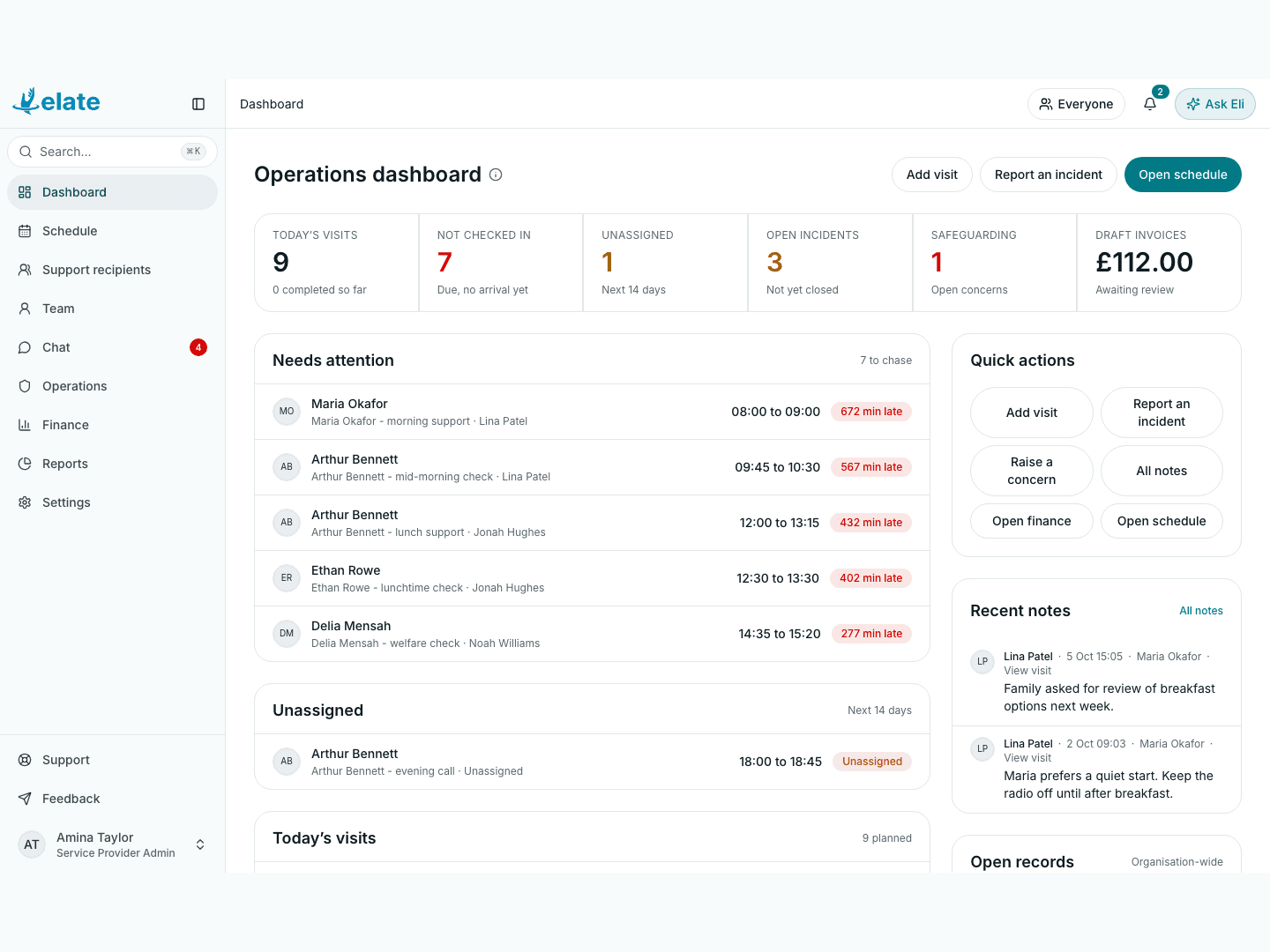Click the AT avatar for Amina Taylor
This screenshot has height=952, width=1270.
click(x=32, y=844)
